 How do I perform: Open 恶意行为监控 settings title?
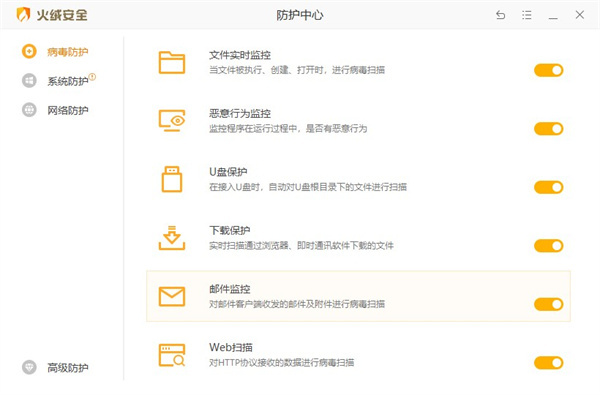(x=240, y=114)
